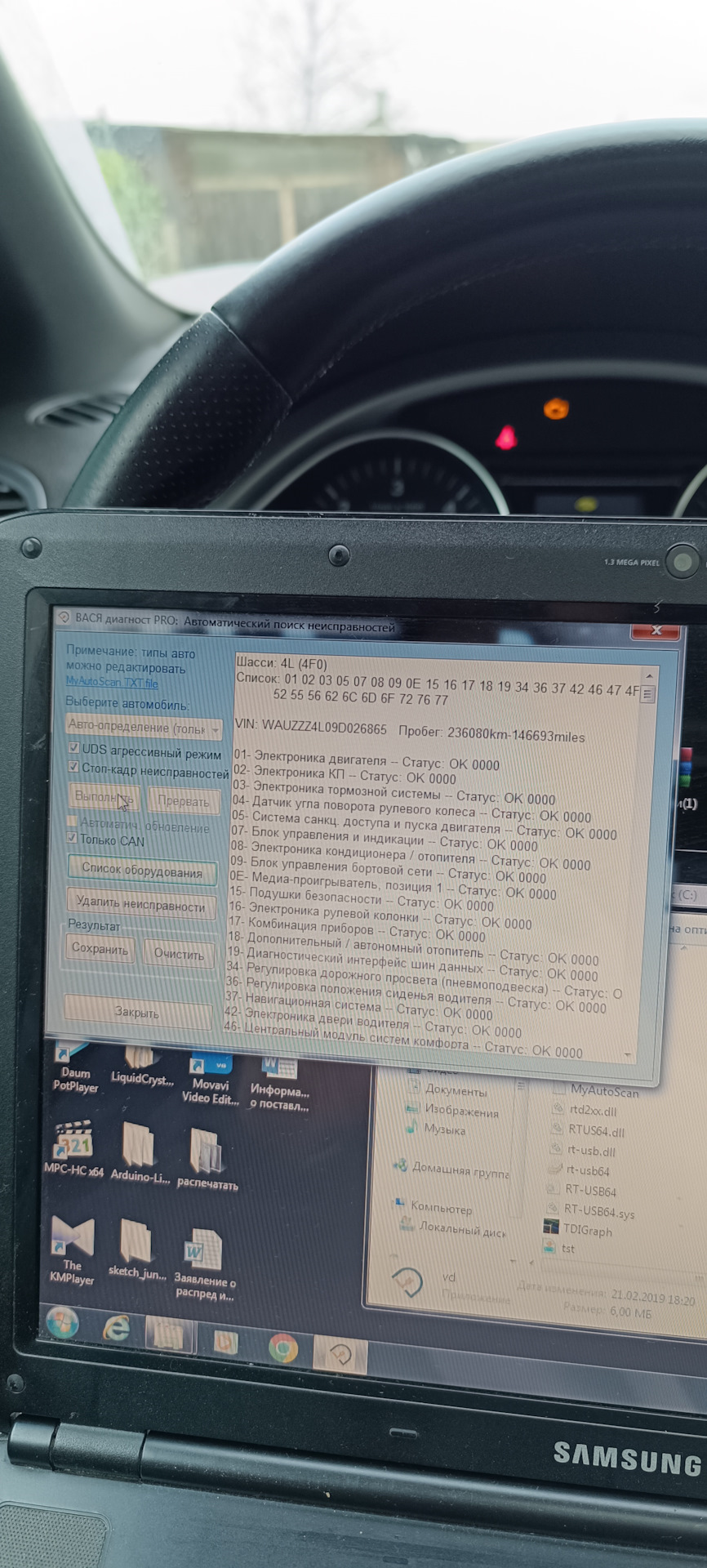The width and height of the screenshot is (707, 1568).
Task: Launch The KMPlayer shortcut
Action: [72, 1249]
